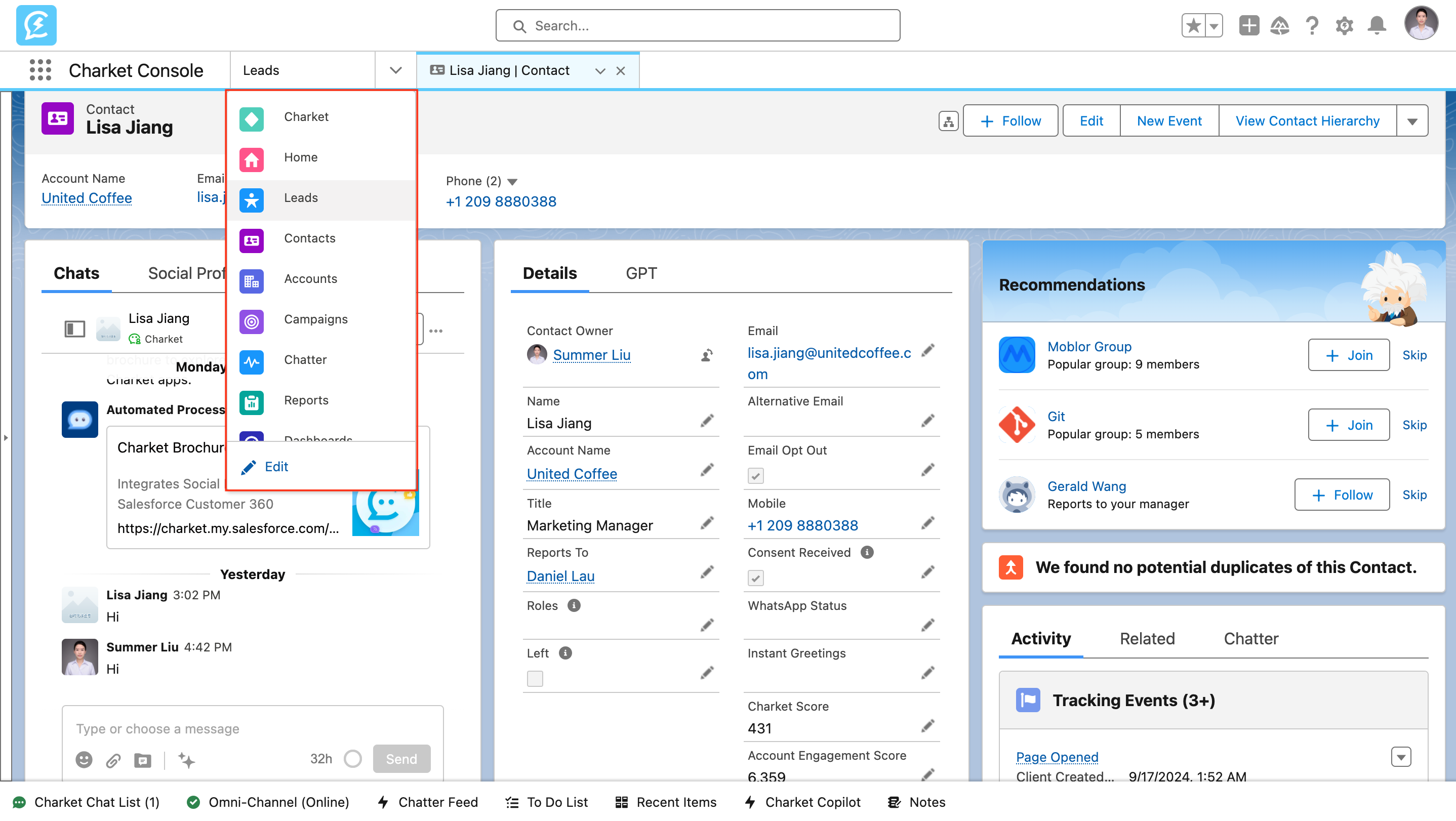Open the emoji picker in chat
The height and width of the screenshot is (821, 1456).
click(84, 760)
